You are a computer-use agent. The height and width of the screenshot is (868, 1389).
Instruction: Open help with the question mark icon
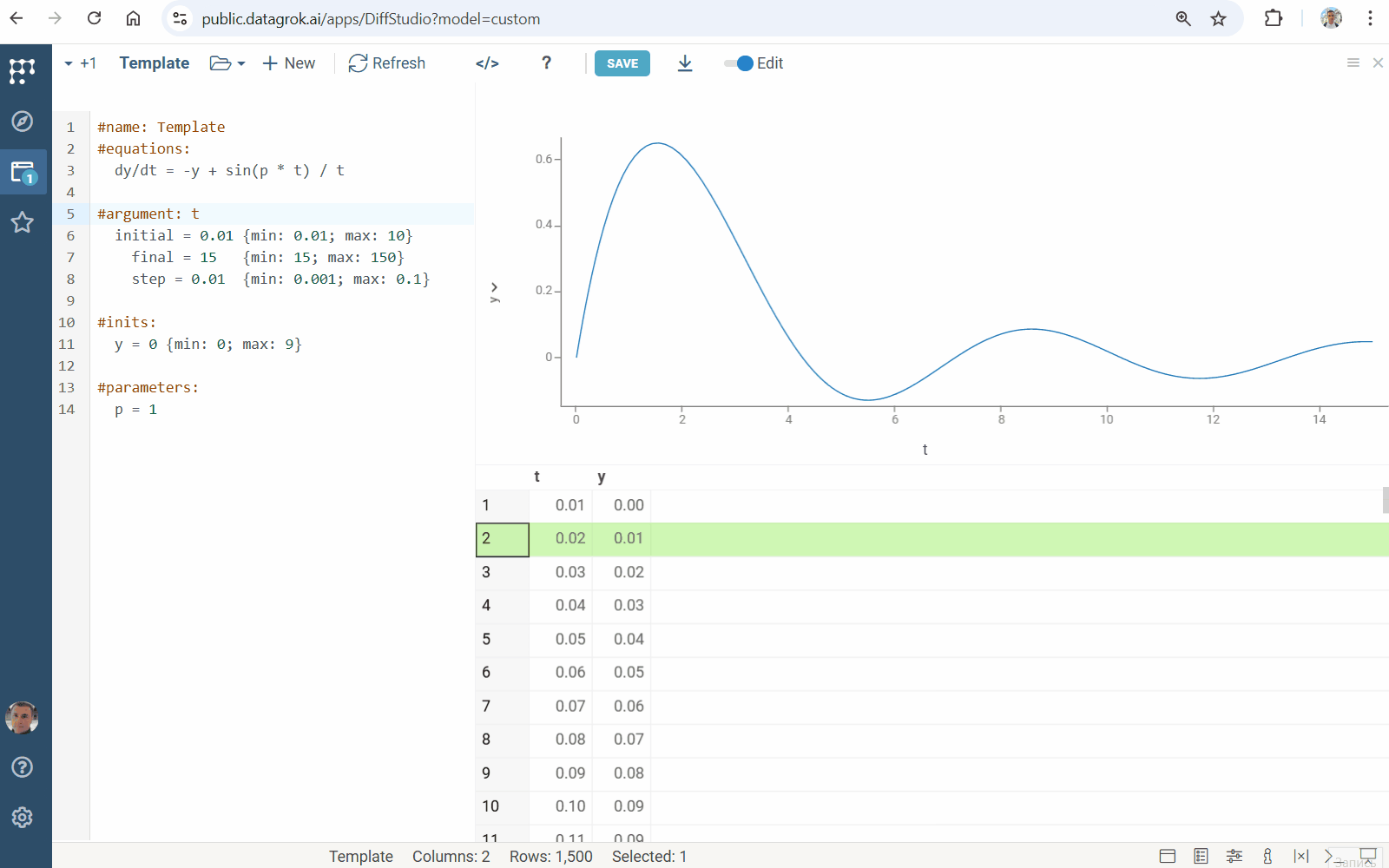(546, 63)
